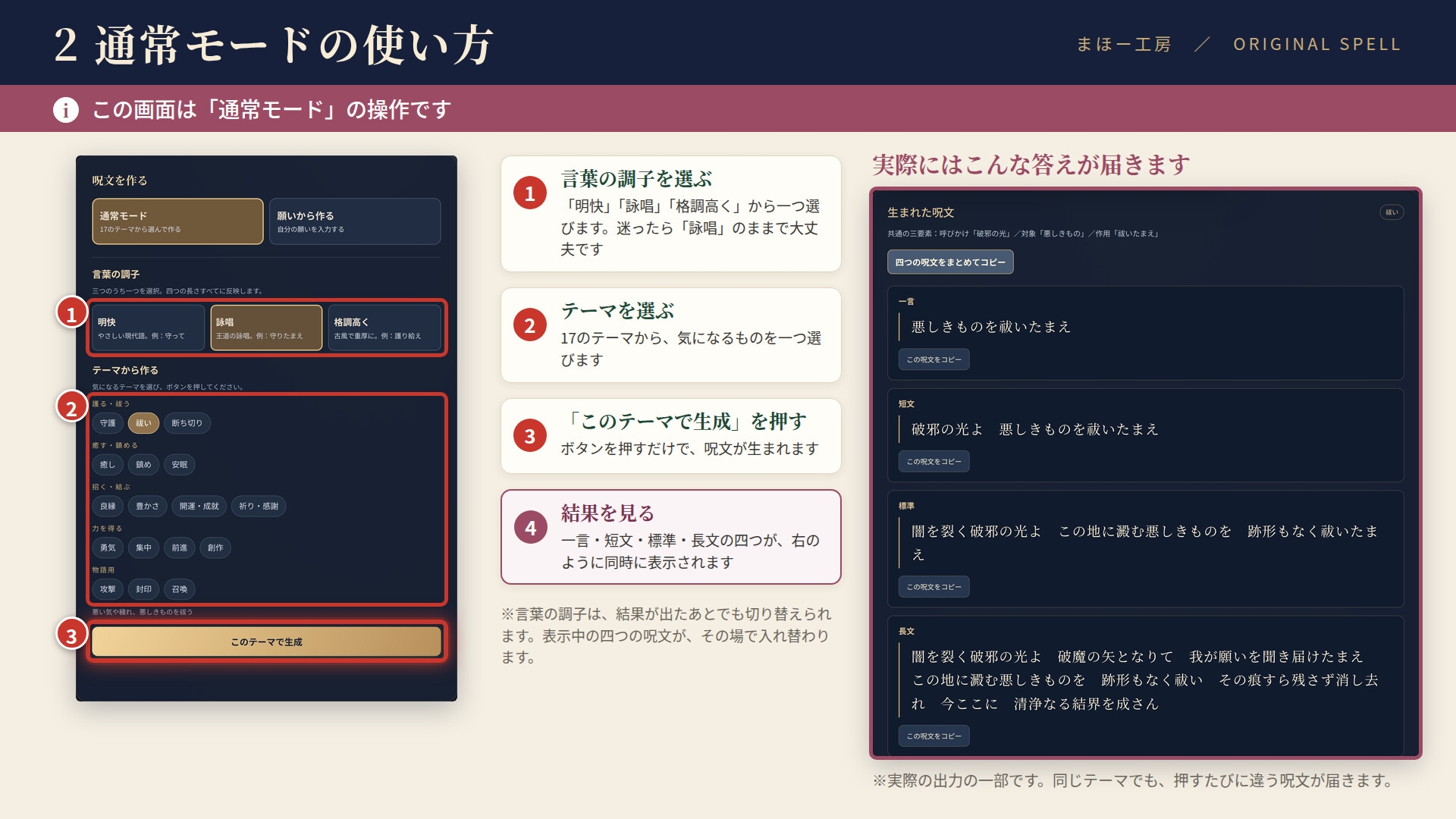Choose the 守護 theme chip
The width and height of the screenshot is (1456, 819).
(x=108, y=423)
